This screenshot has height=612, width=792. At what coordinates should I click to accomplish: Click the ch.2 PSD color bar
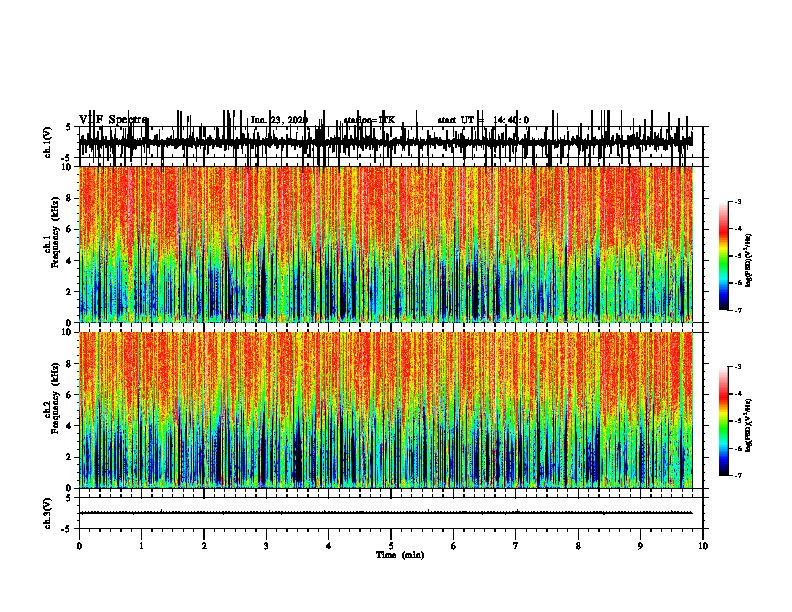(x=723, y=421)
